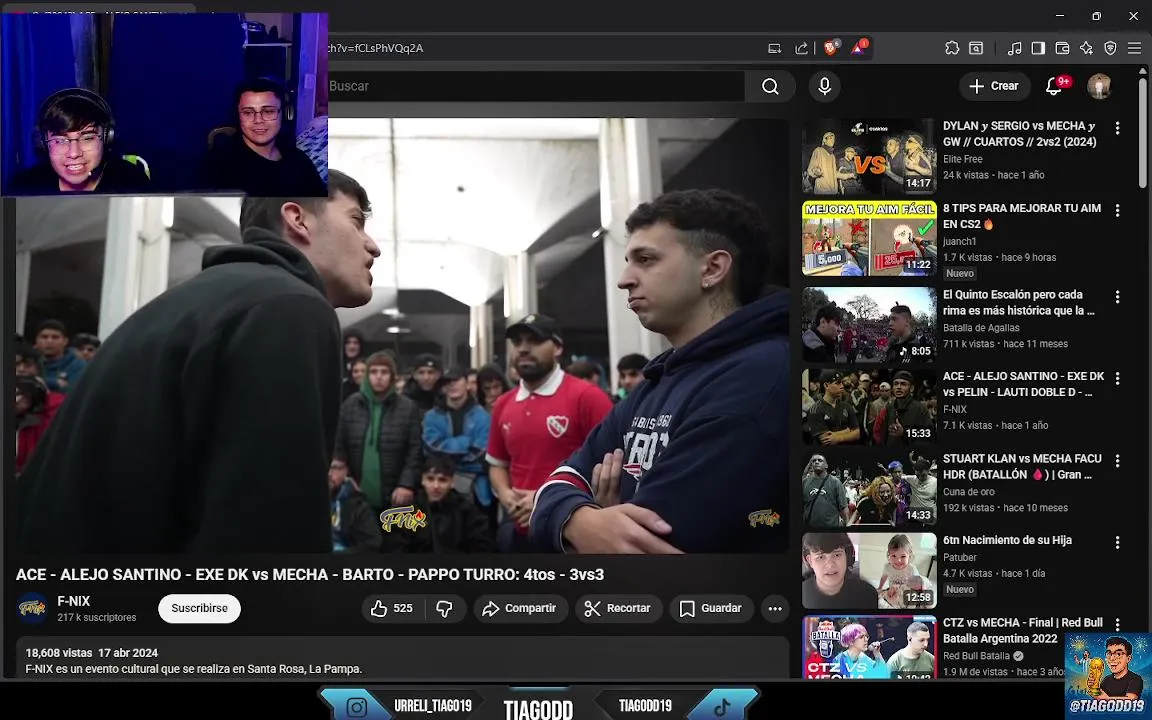The height and width of the screenshot is (720, 1152).
Task: Dislike the video with thumbs down
Action: tap(444, 608)
